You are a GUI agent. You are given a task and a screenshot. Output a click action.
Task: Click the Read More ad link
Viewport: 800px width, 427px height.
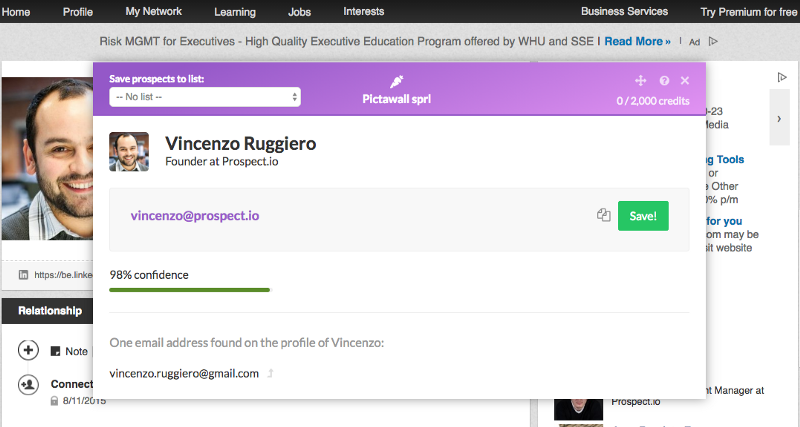point(637,41)
